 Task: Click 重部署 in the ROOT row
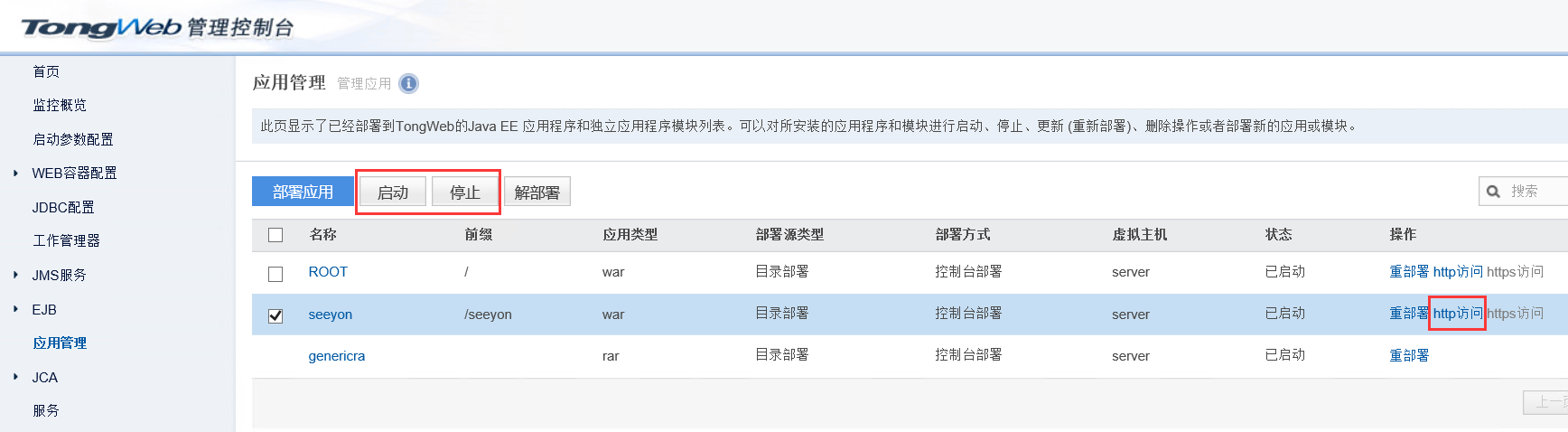click(x=1409, y=271)
